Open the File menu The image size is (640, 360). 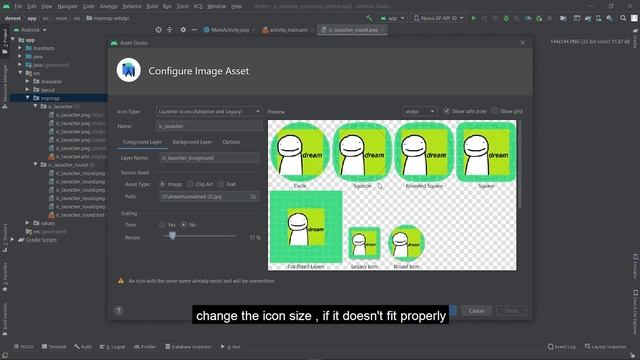pyautogui.click(x=18, y=6)
